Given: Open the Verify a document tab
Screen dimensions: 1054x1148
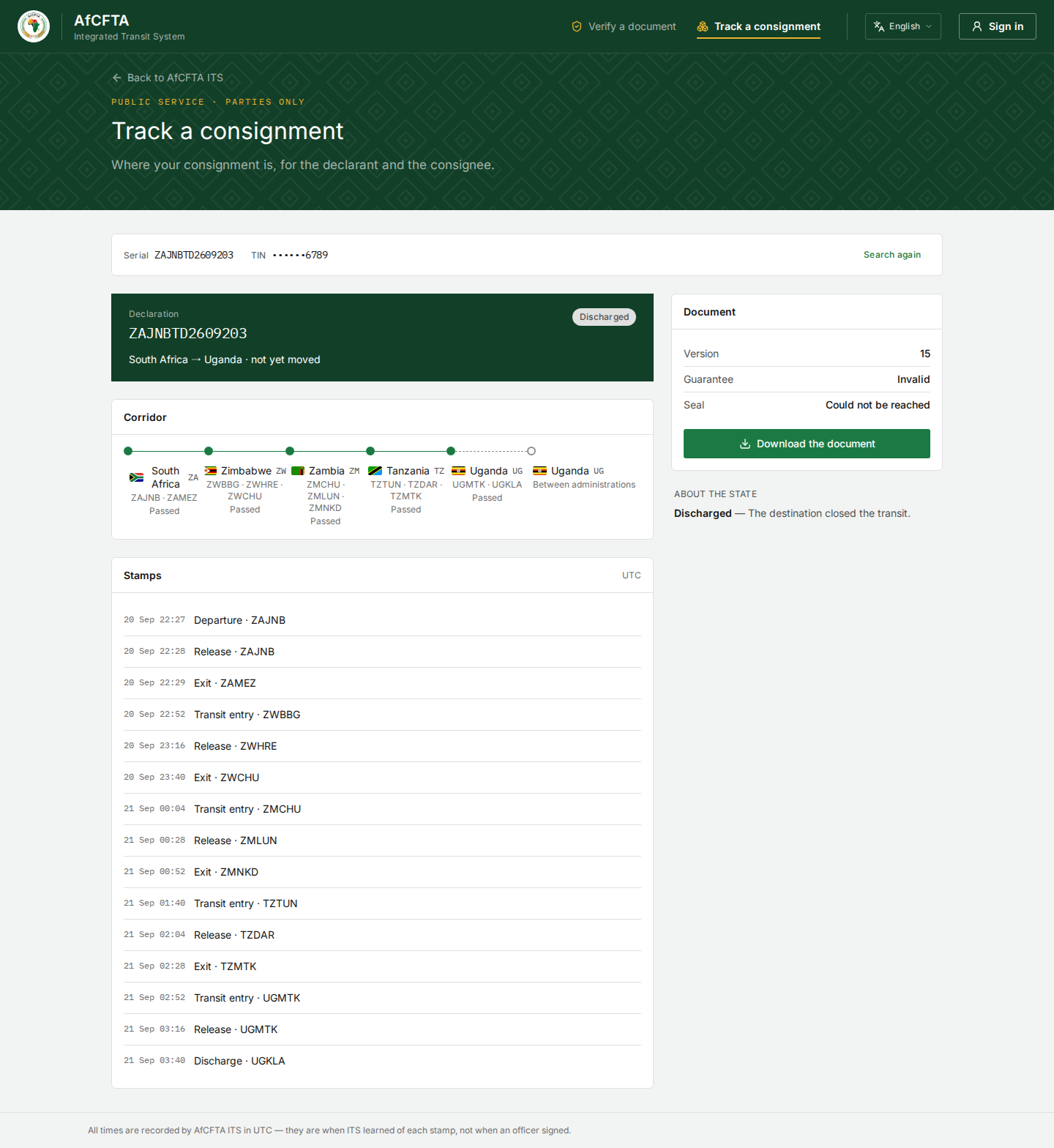Looking at the screenshot, I should (x=624, y=26).
